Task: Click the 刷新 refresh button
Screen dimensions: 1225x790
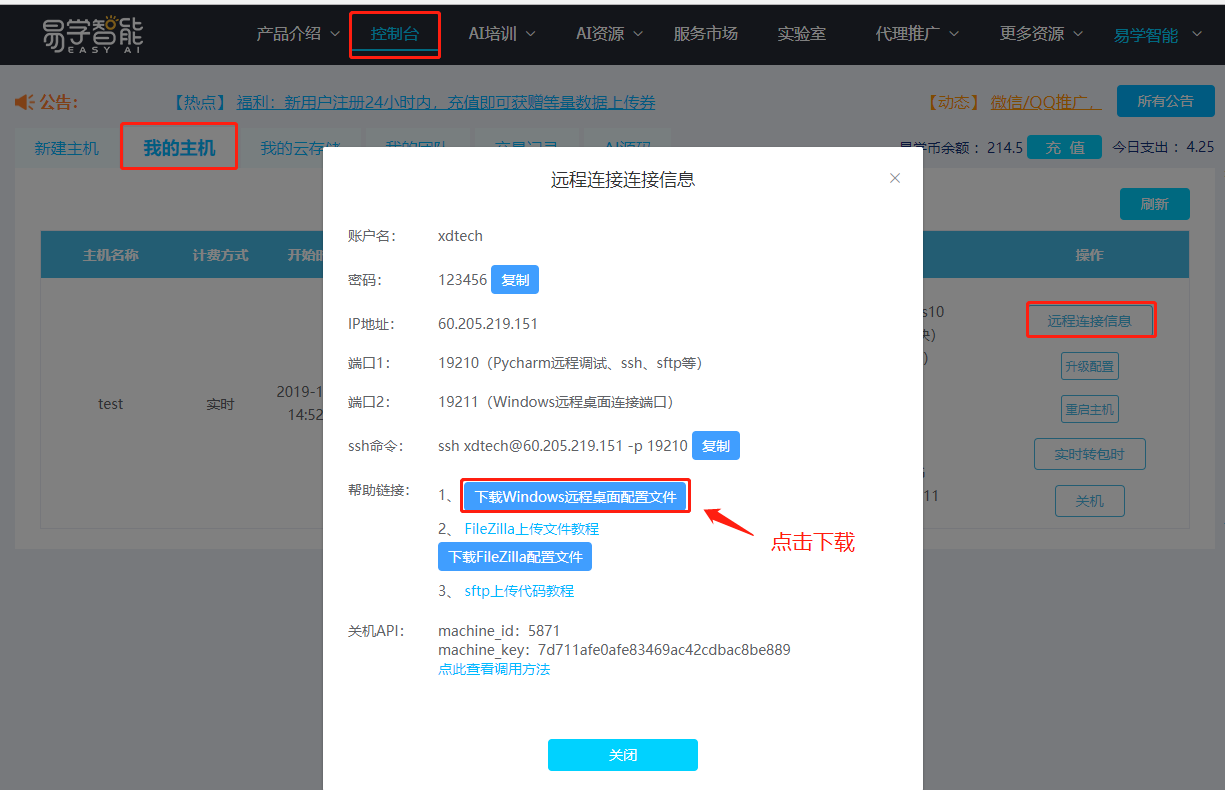Action: pos(1154,203)
